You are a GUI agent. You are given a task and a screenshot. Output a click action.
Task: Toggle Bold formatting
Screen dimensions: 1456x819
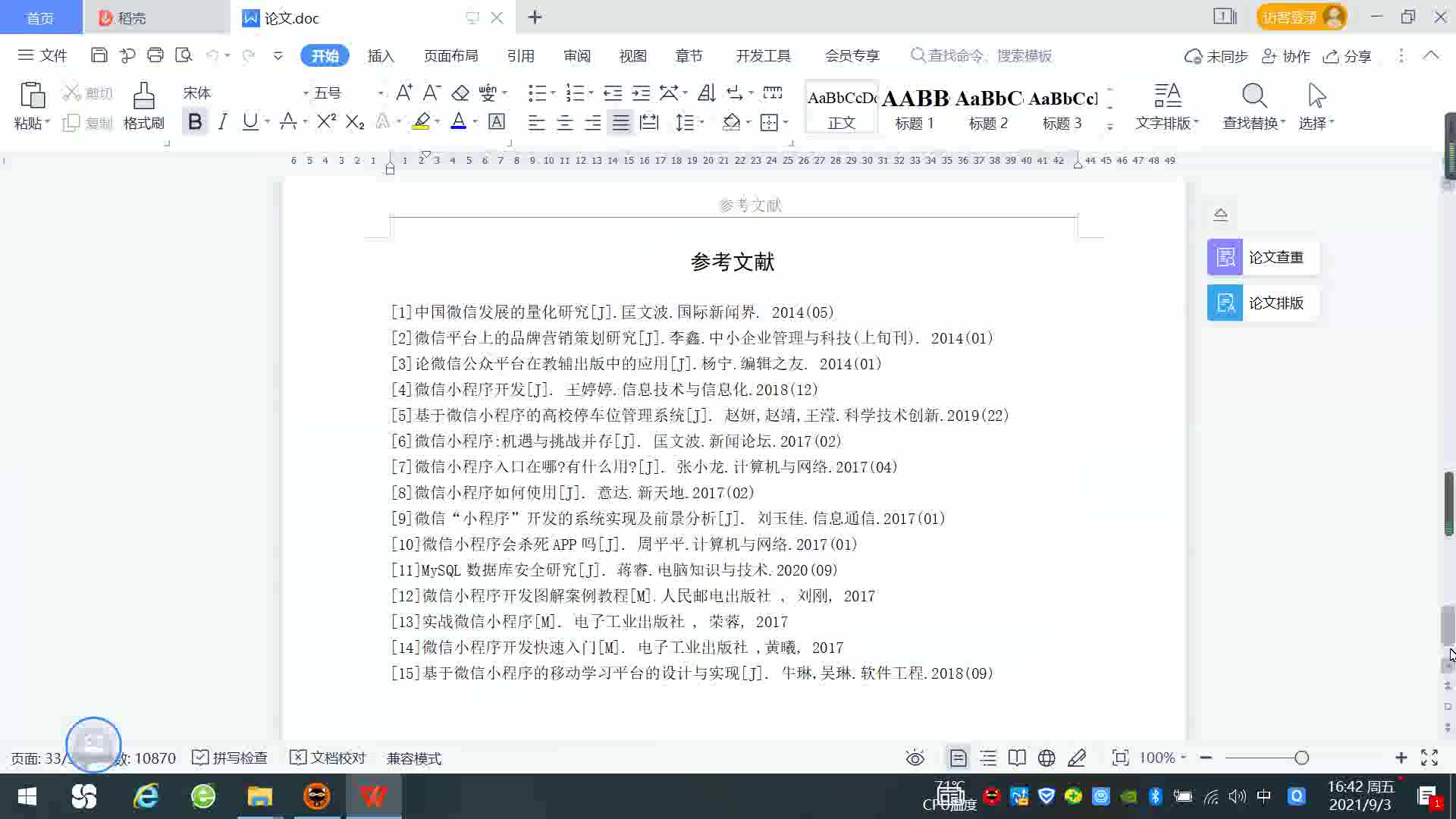[195, 121]
